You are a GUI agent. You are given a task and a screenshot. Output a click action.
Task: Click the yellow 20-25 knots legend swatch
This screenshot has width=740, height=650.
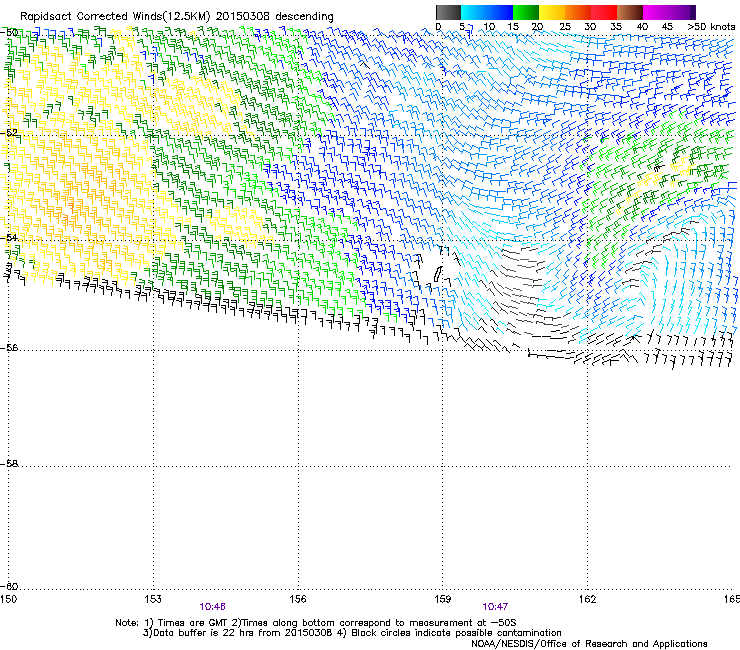coord(552,12)
